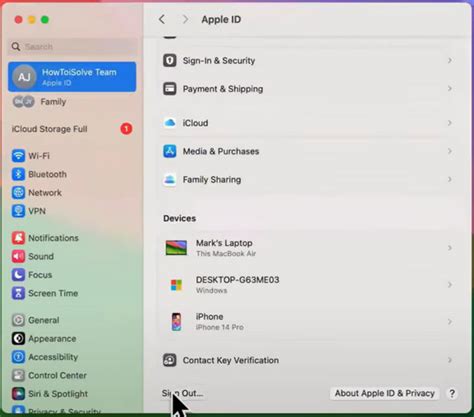This screenshot has width=474, height=417.
Task: Open the Appearance icon in sidebar
Action: click(x=18, y=339)
